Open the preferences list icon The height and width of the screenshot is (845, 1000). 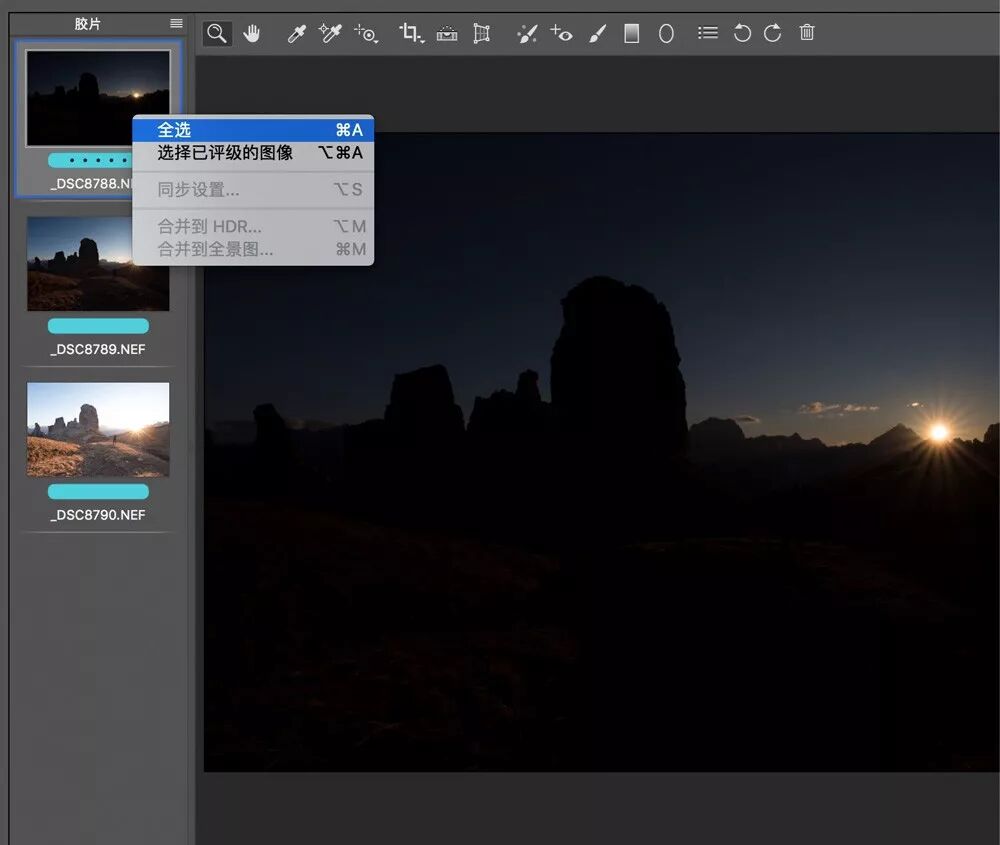point(708,33)
